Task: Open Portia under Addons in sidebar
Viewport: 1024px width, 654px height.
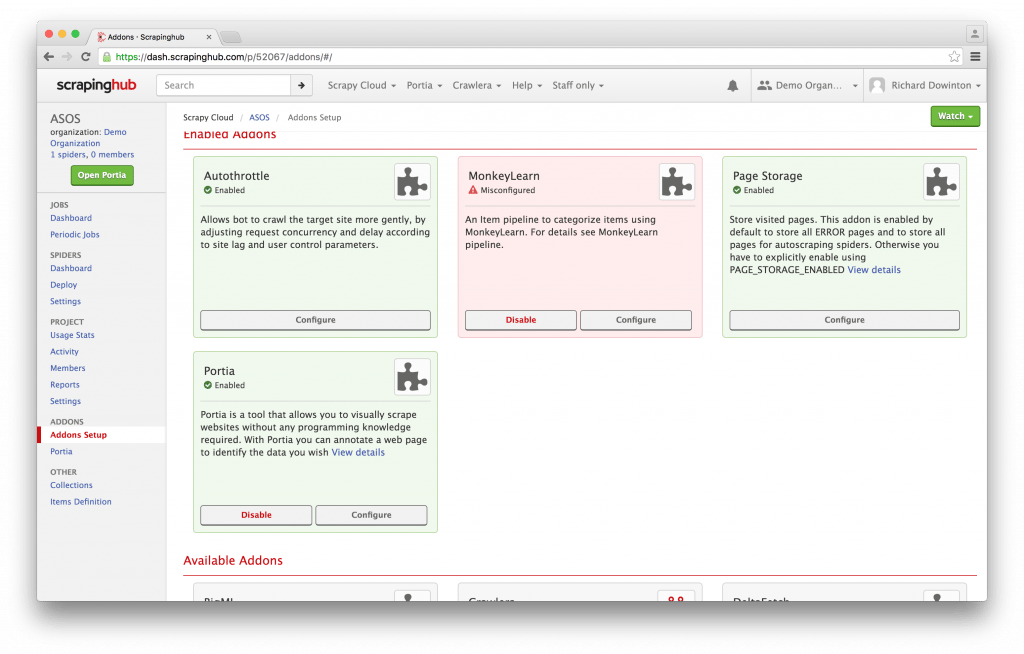Action: pos(61,451)
